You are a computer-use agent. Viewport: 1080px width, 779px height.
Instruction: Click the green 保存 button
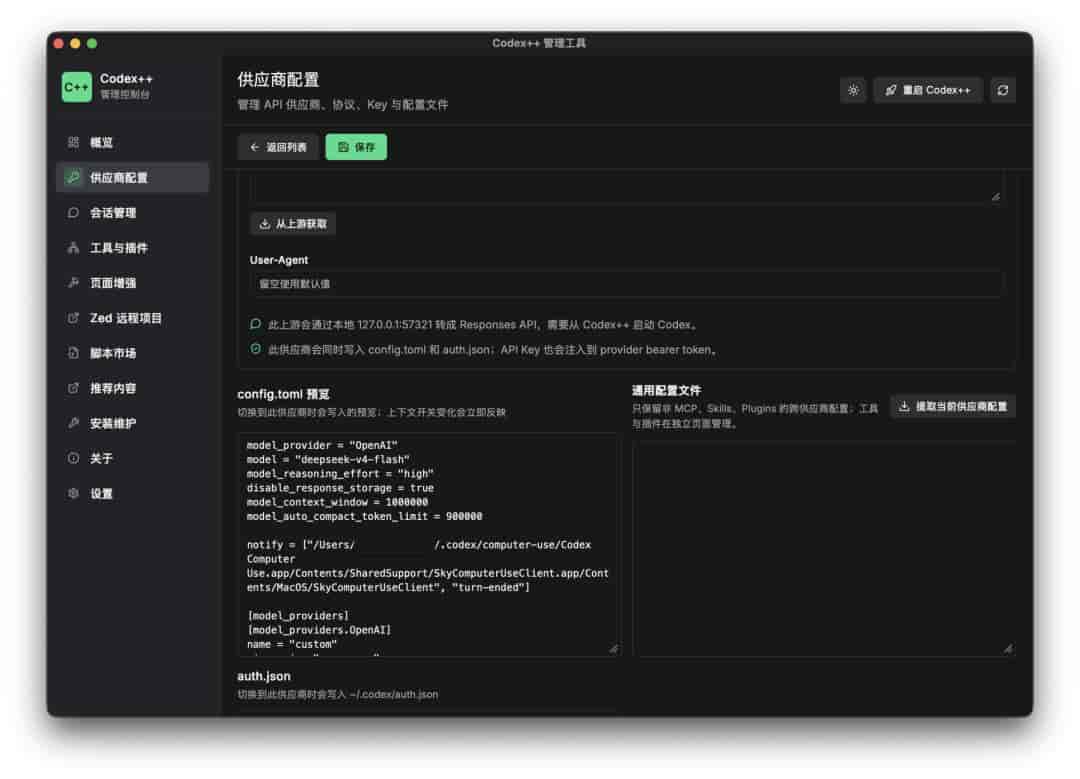pyautogui.click(x=356, y=147)
